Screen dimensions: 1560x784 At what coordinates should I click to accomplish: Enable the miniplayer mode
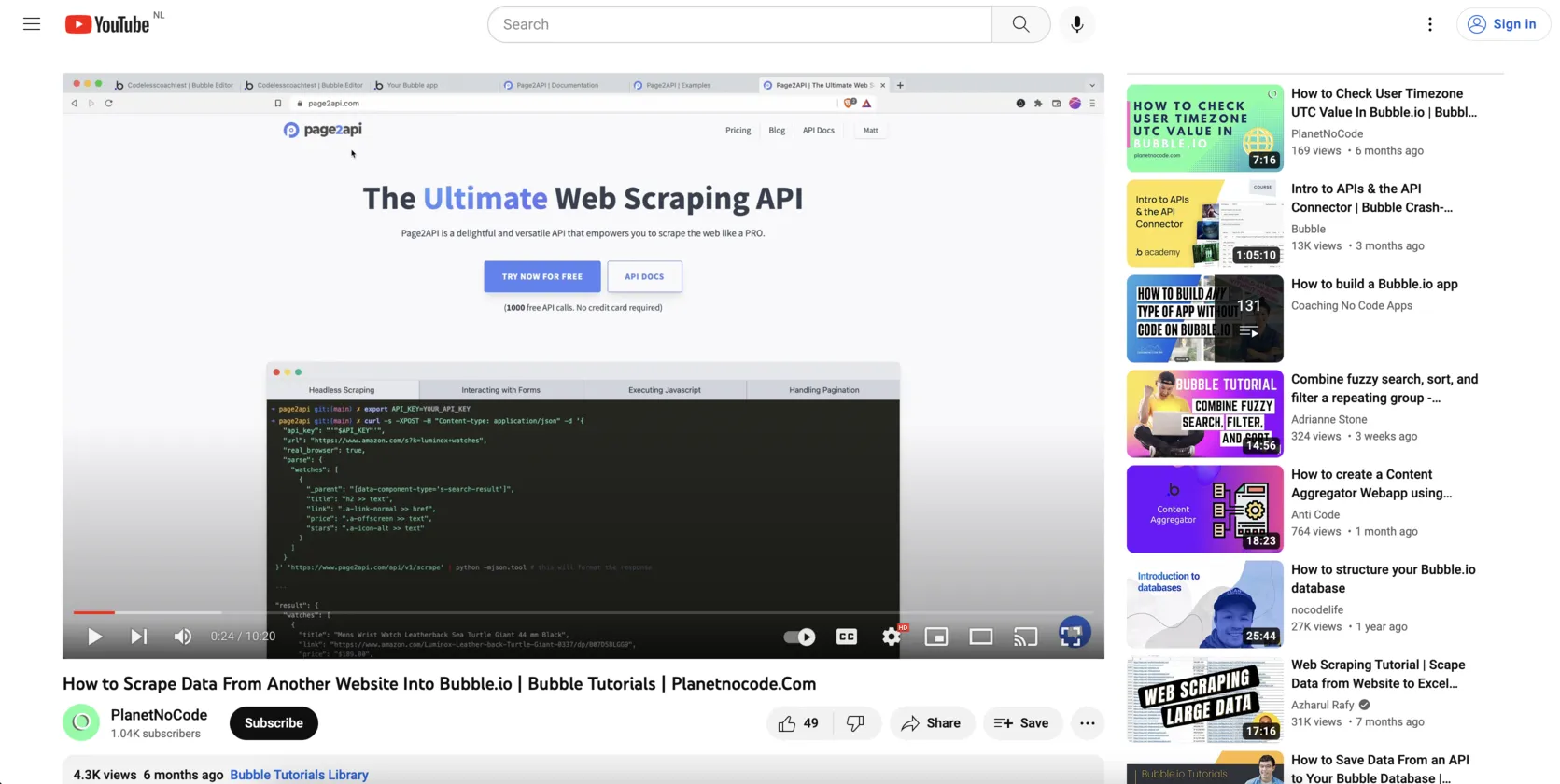936,637
